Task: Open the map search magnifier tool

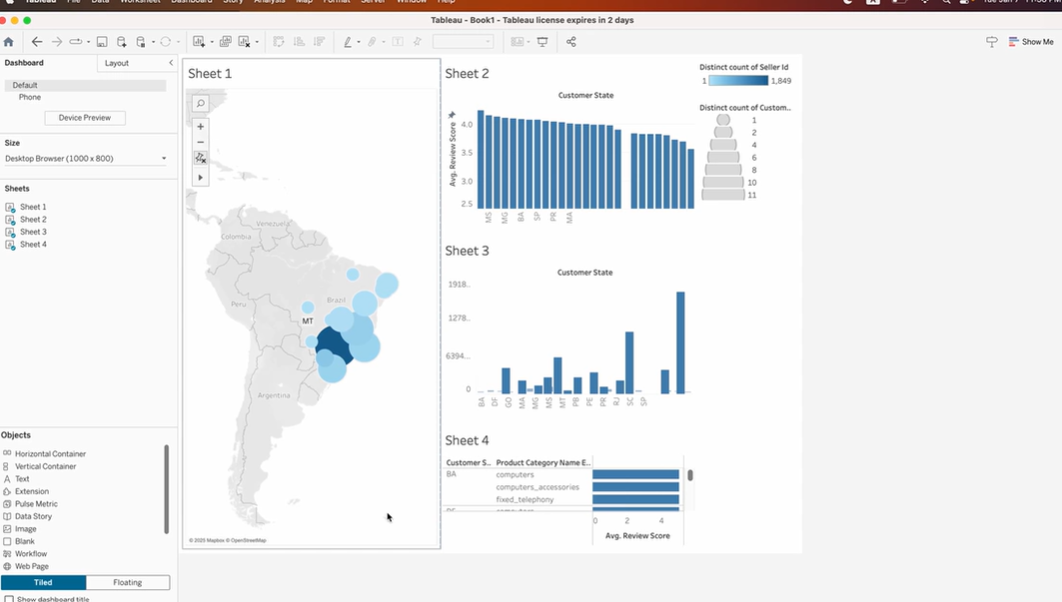Action: pyautogui.click(x=200, y=104)
